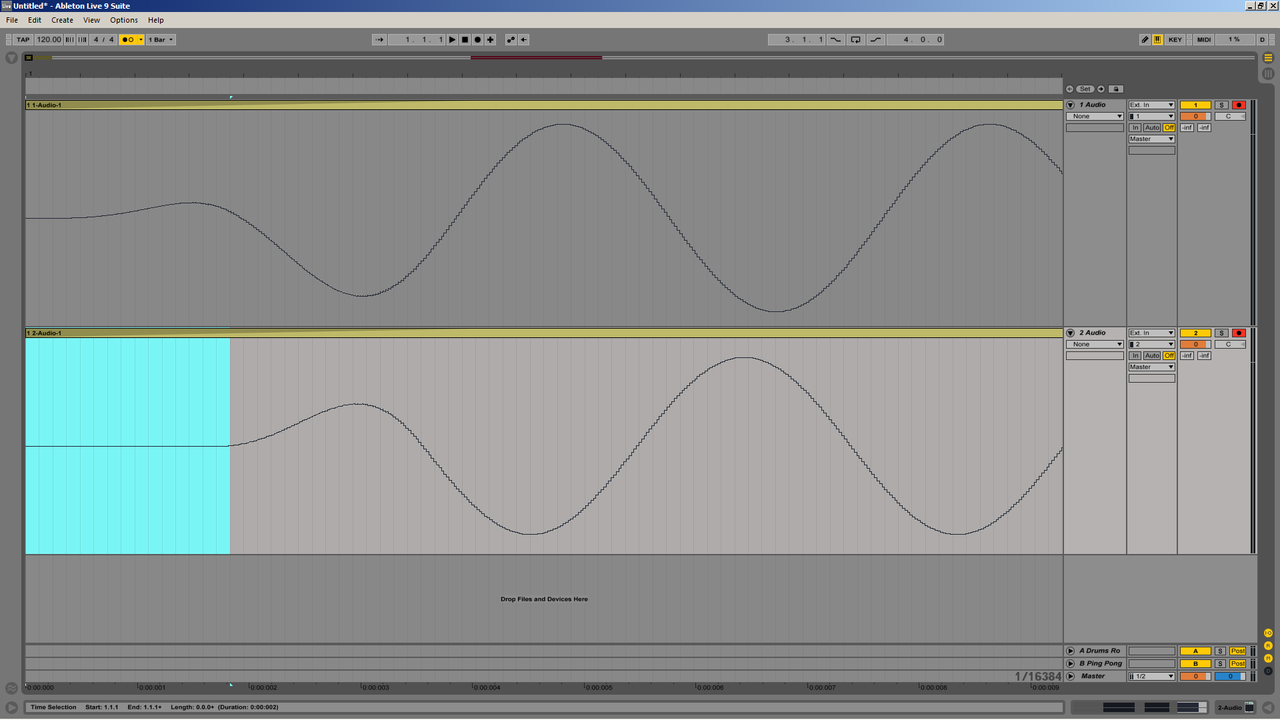Click the loop brace in the overview
Image resolution: width=1280 pixels, height=720 pixels.
click(x=536, y=58)
